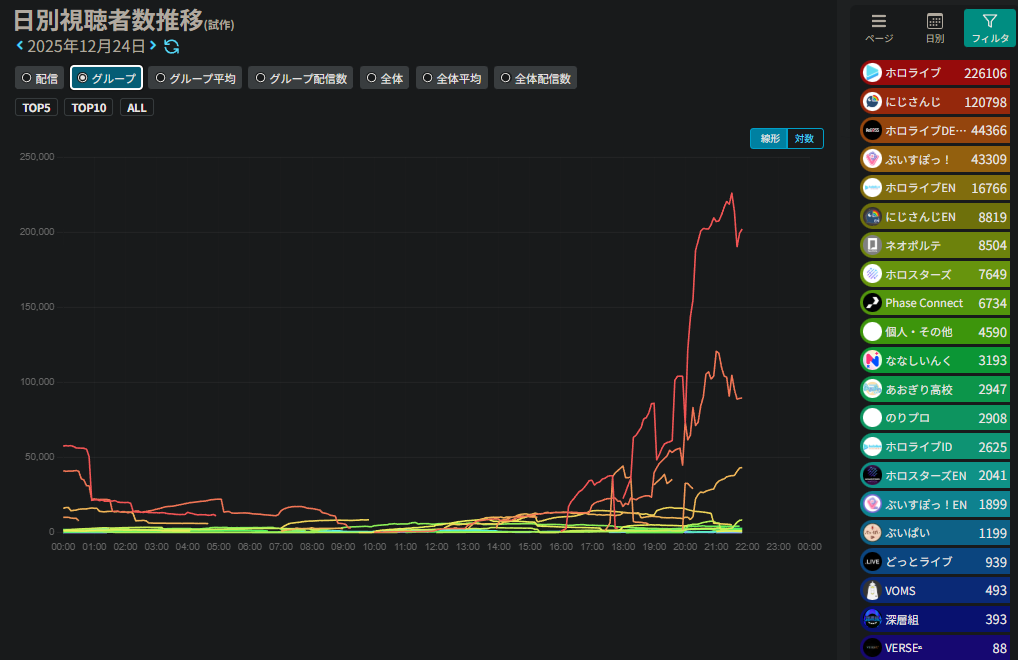Click the date 2025年12月24日
Image resolution: width=1018 pixels, height=660 pixels.
click(x=86, y=46)
